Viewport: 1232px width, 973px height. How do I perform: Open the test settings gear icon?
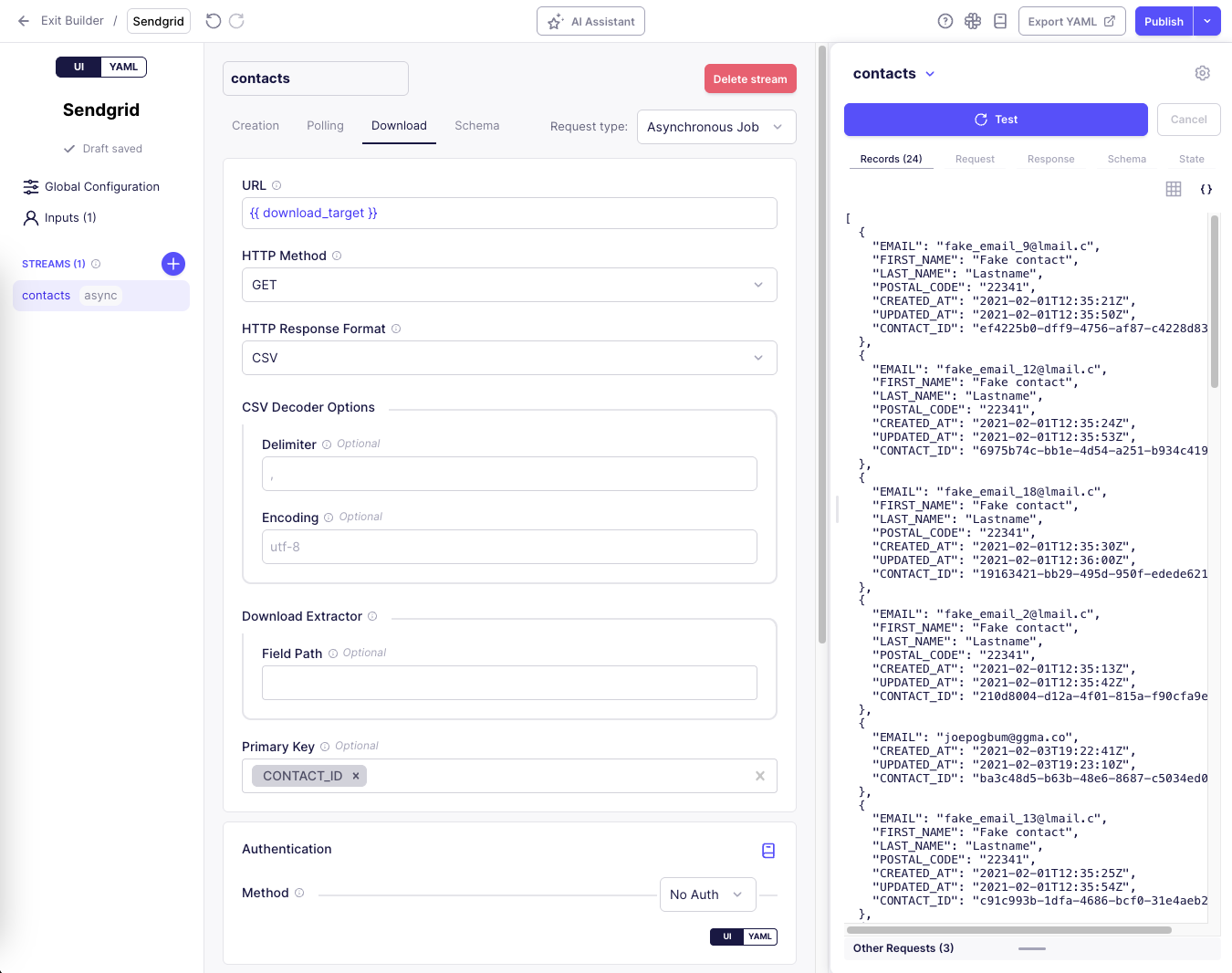[1202, 73]
